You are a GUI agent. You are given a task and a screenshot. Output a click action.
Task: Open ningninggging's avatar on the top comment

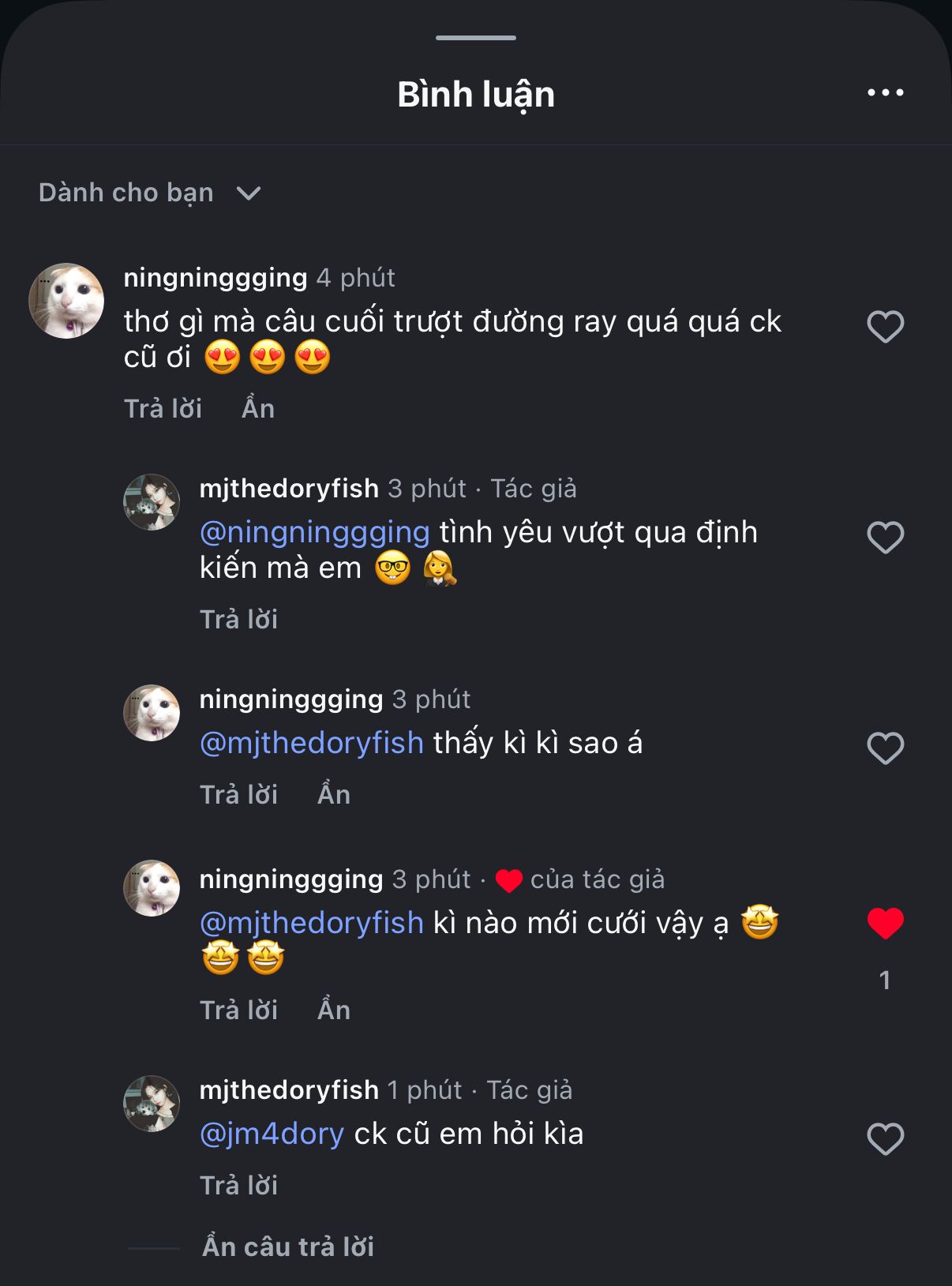point(66,301)
